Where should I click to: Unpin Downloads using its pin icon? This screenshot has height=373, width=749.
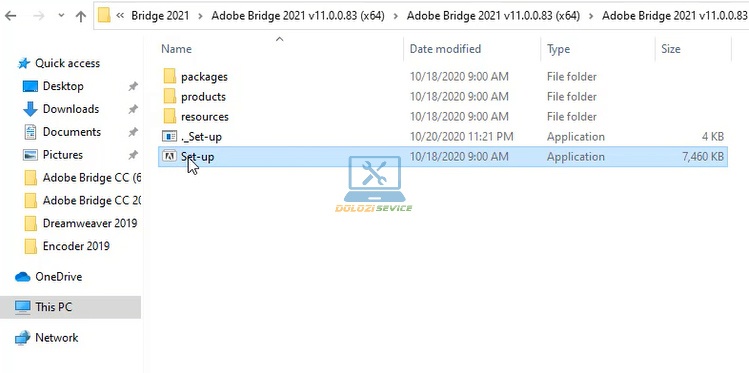(x=133, y=109)
